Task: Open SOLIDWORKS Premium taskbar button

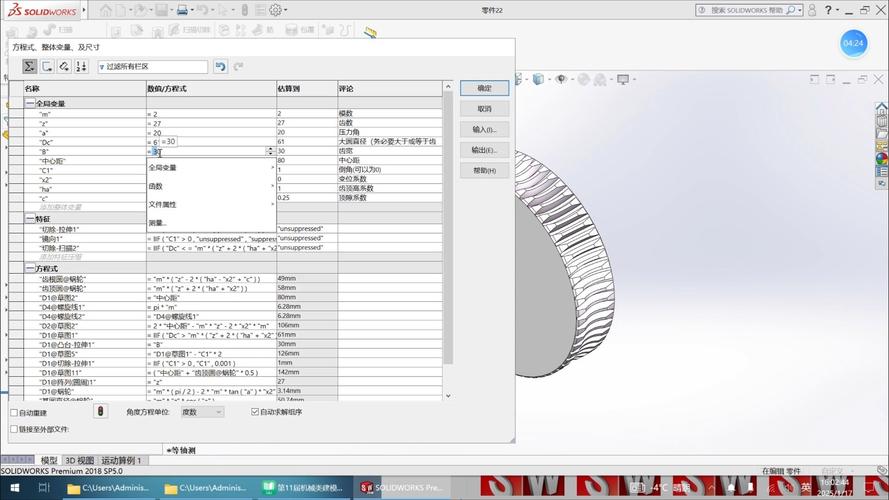Action: 401,488
